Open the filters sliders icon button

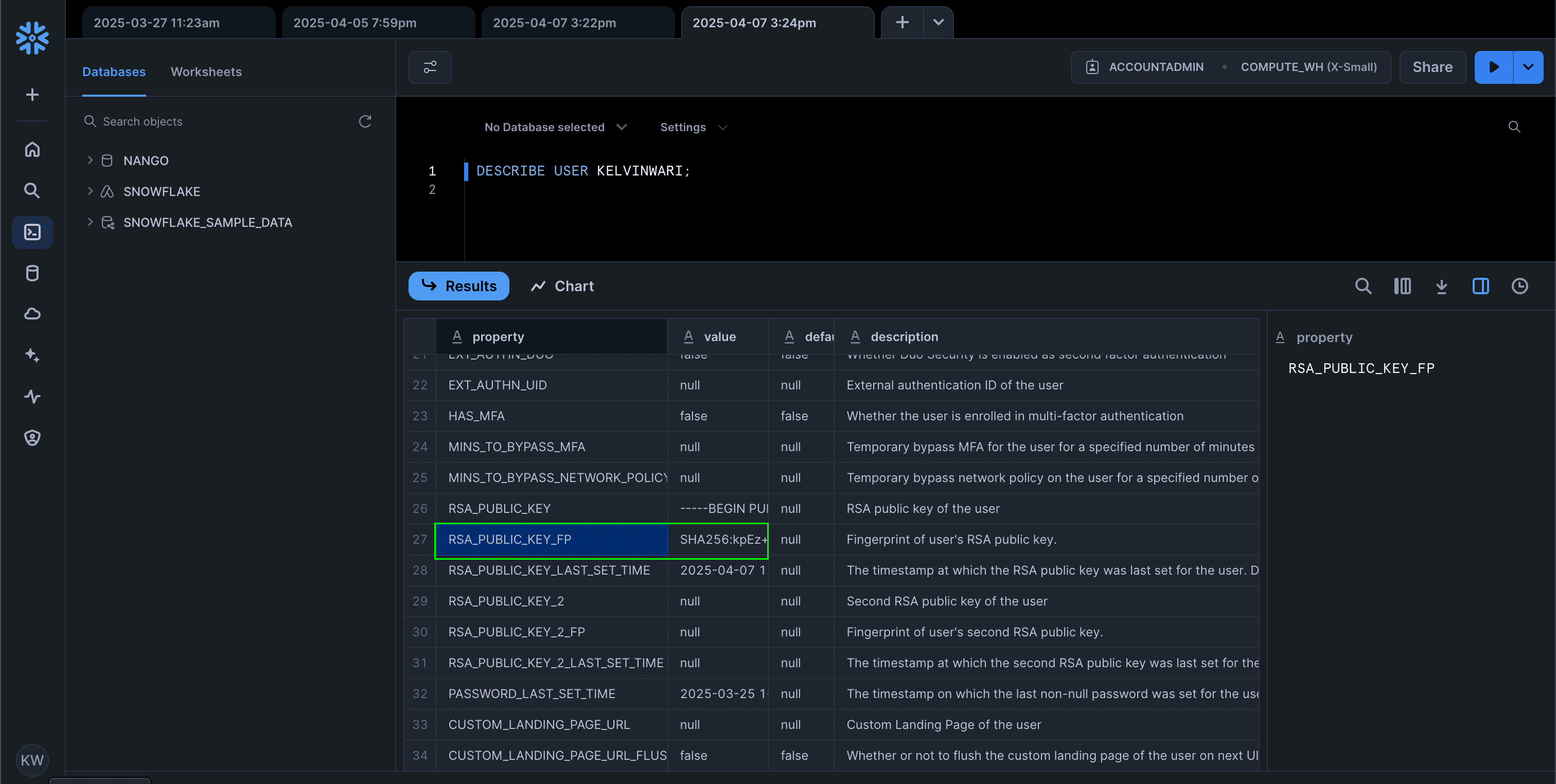pos(430,67)
